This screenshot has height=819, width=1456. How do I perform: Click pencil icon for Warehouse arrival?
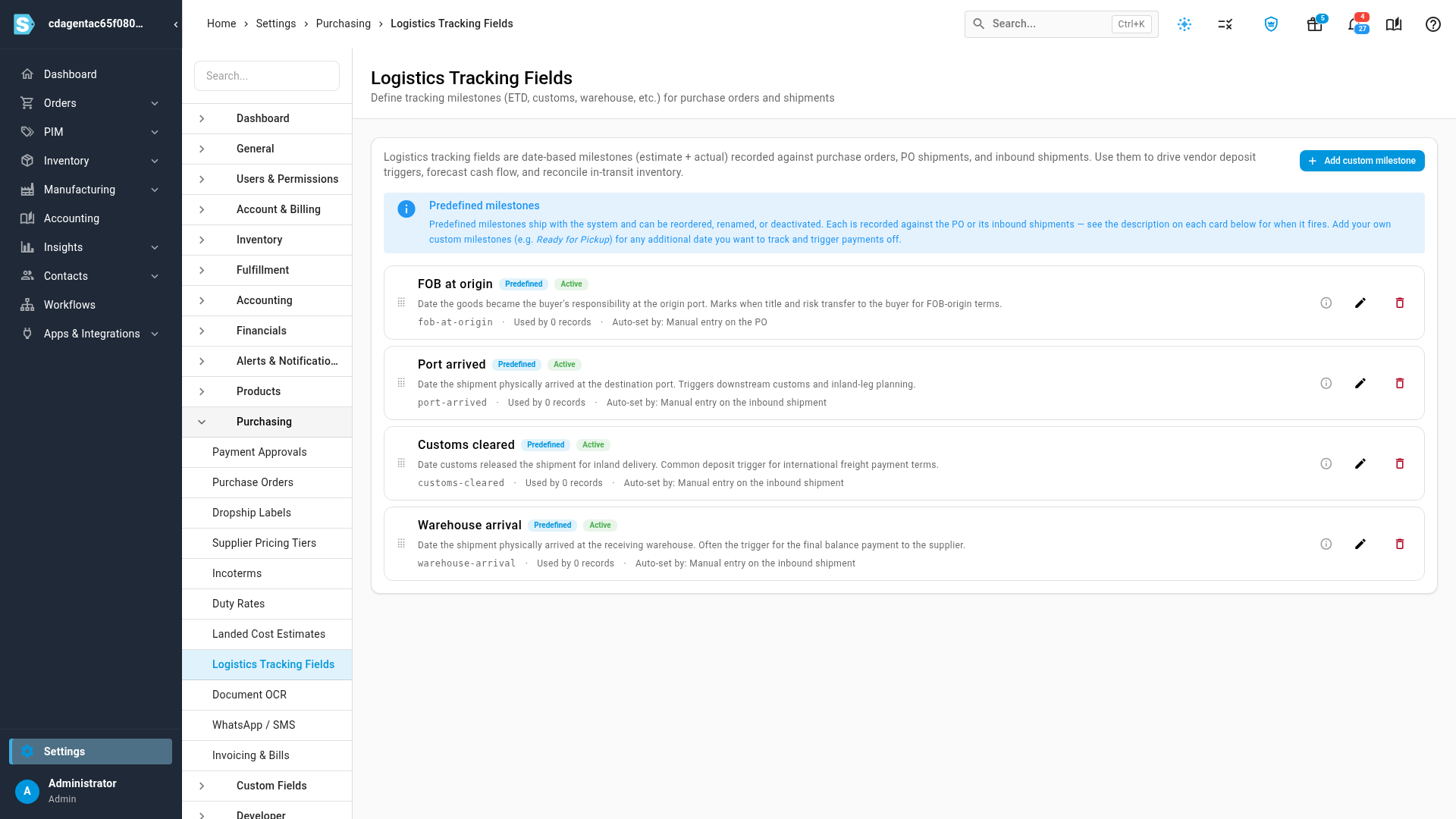pos(1360,544)
